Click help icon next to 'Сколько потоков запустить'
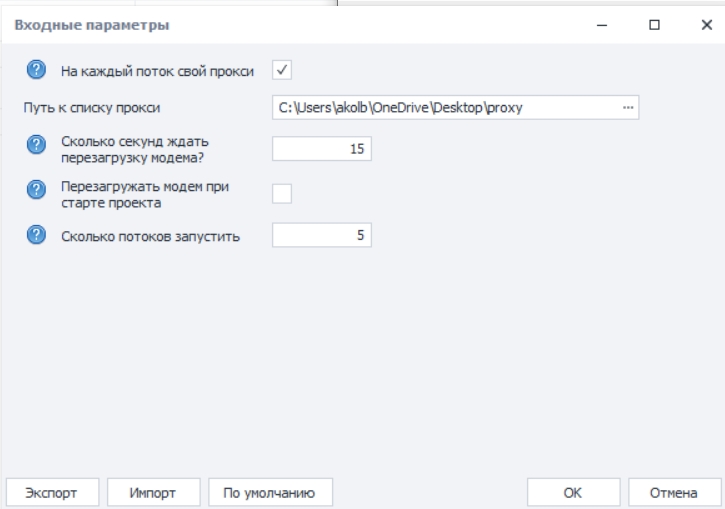Viewport: 725px width, 509px height. pyautogui.click(x=37, y=236)
